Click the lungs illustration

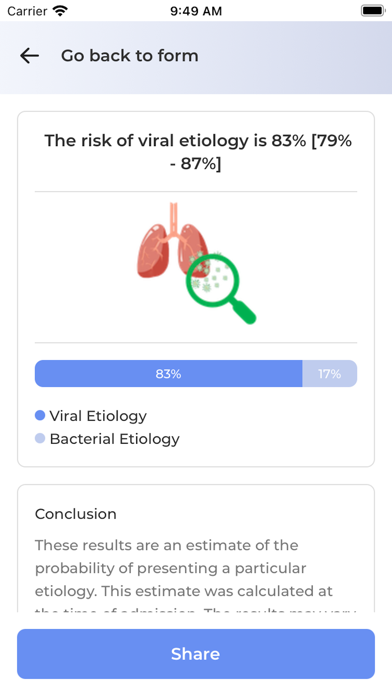(173, 242)
